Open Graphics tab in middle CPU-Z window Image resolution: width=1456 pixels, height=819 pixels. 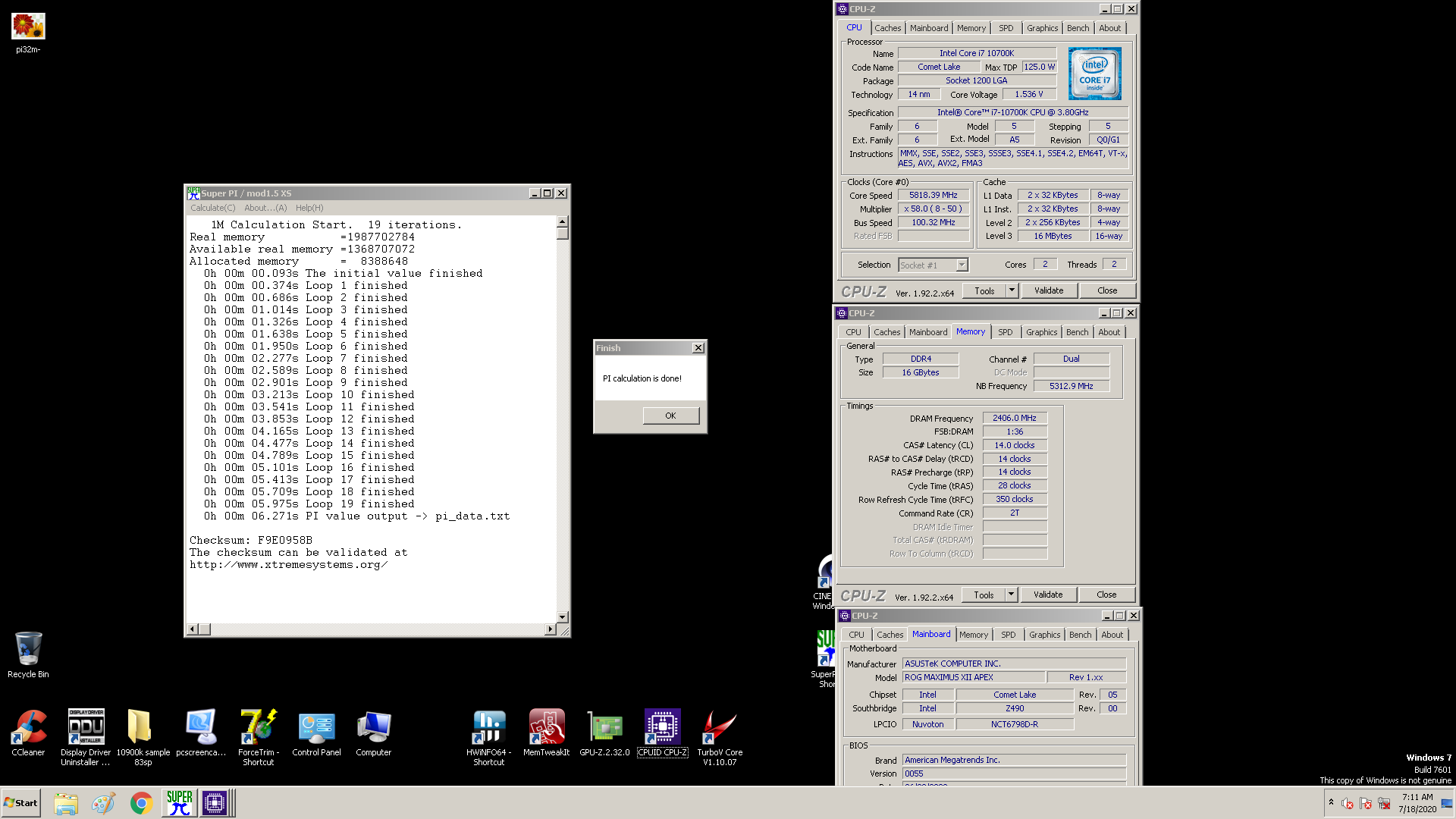(1041, 332)
